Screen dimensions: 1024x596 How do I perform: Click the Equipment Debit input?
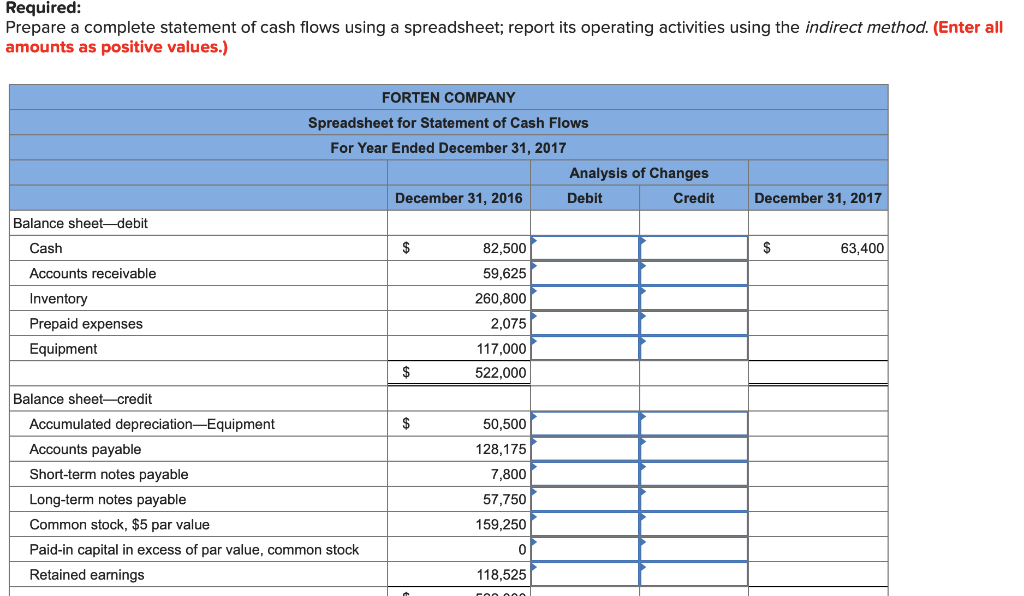(x=585, y=348)
